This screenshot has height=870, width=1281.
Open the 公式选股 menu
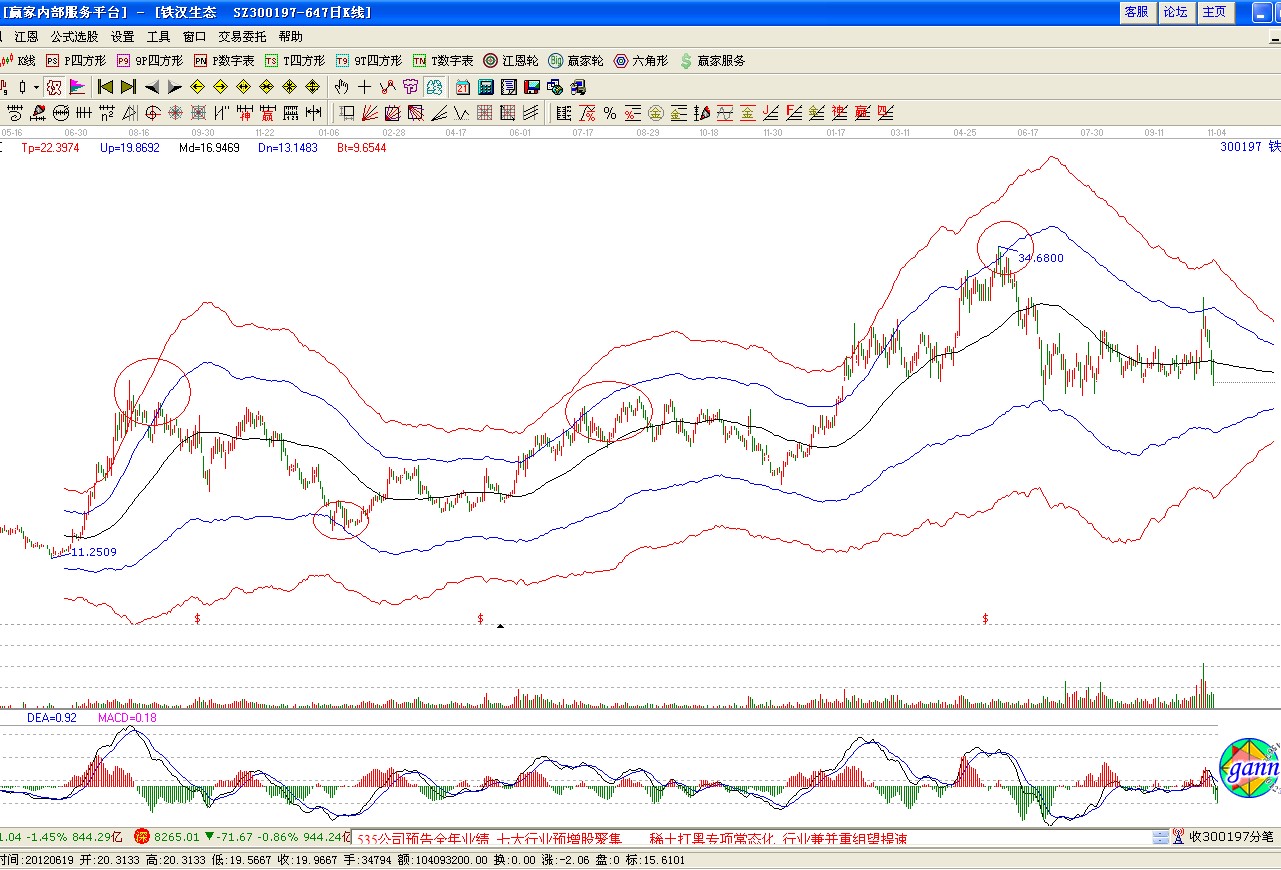click(74, 36)
